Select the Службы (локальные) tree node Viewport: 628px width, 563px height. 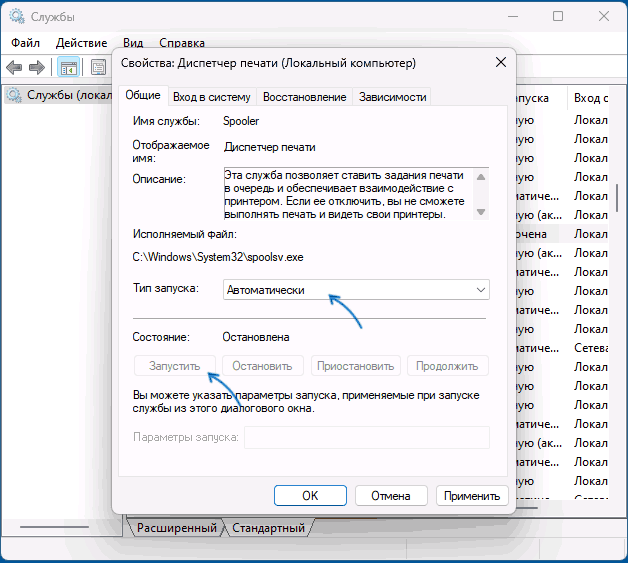point(60,95)
